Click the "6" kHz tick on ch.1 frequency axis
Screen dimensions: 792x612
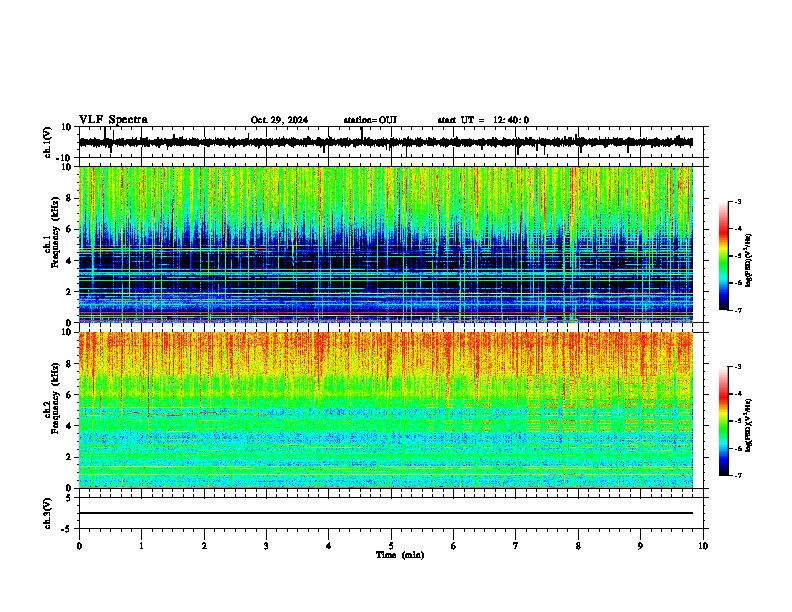(70, 229)
